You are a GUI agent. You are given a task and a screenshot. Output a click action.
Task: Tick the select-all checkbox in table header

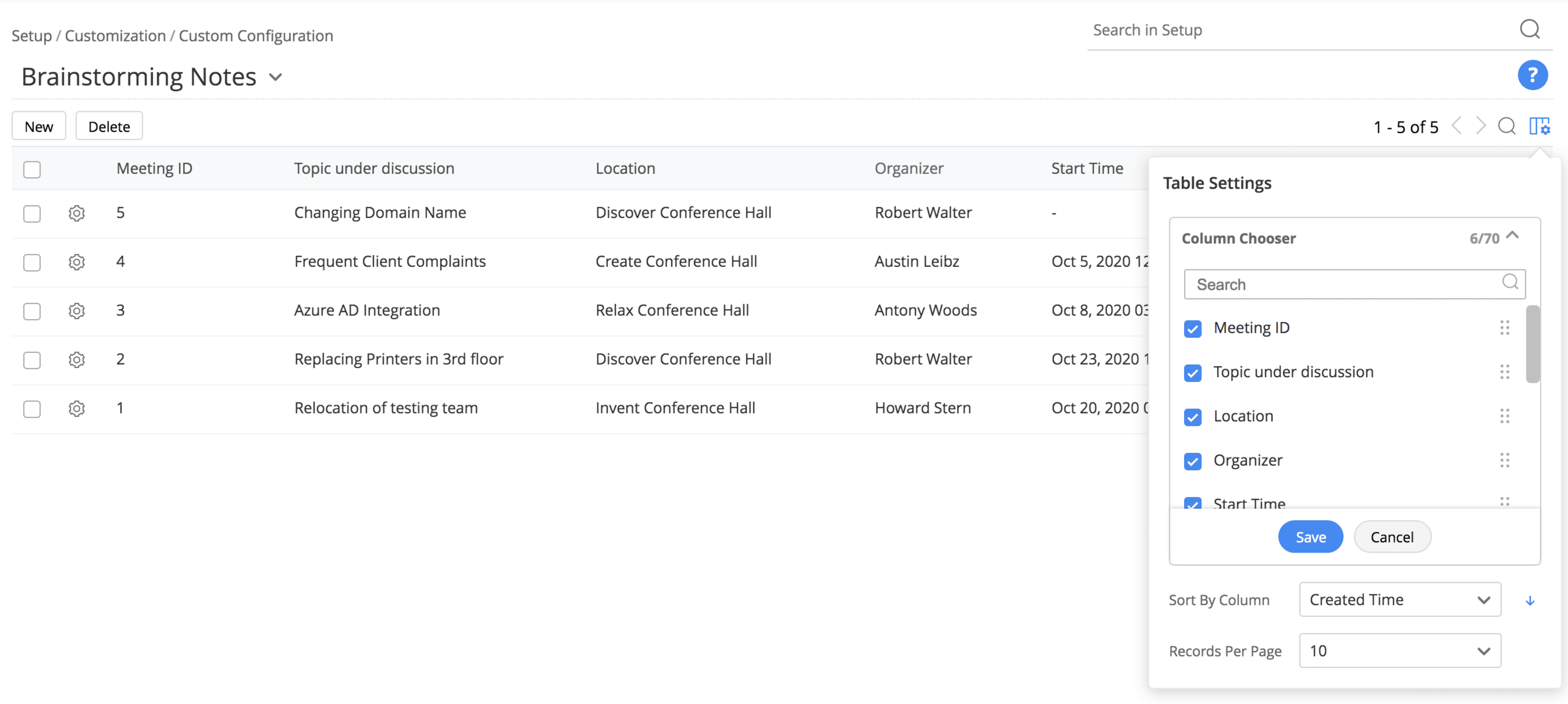point(32,169)
